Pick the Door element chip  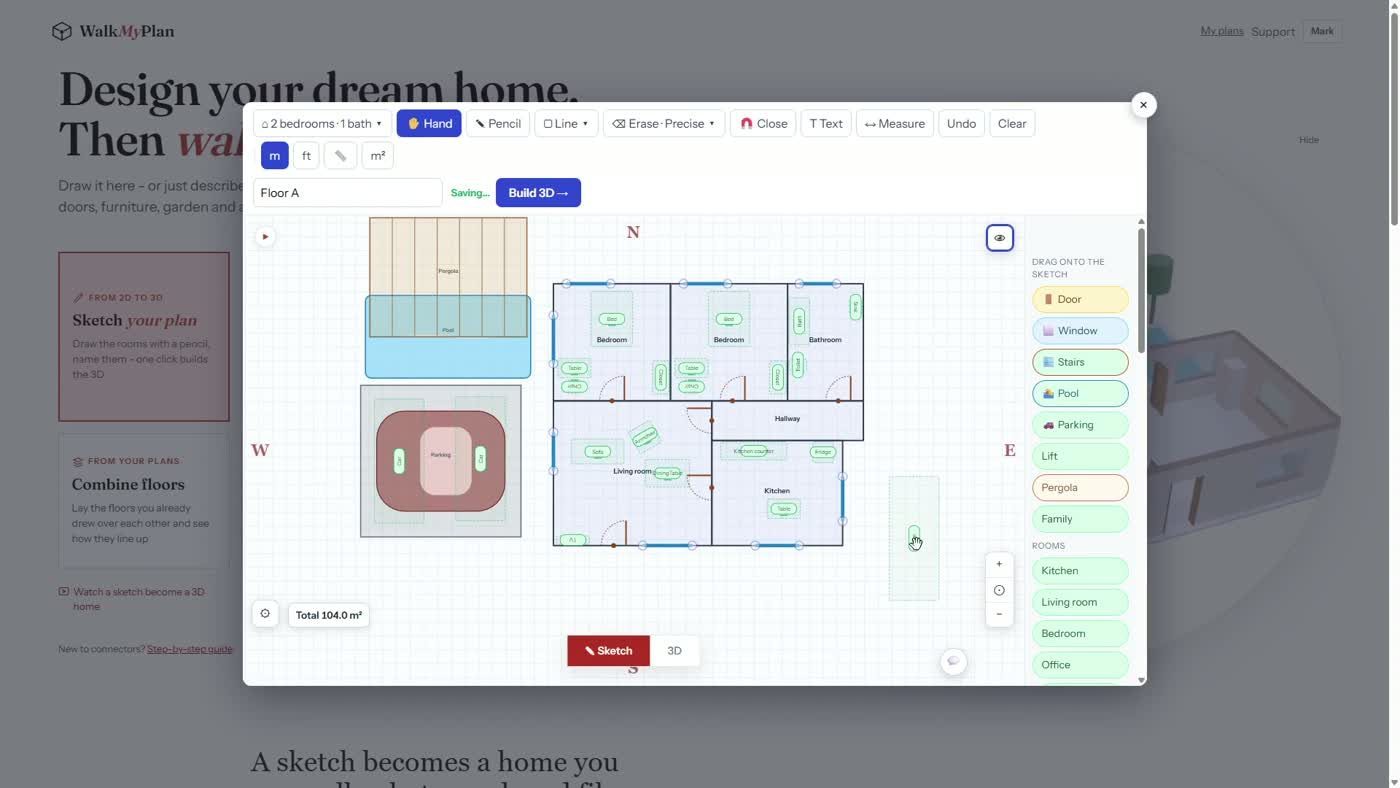(x=1080, y=299)
